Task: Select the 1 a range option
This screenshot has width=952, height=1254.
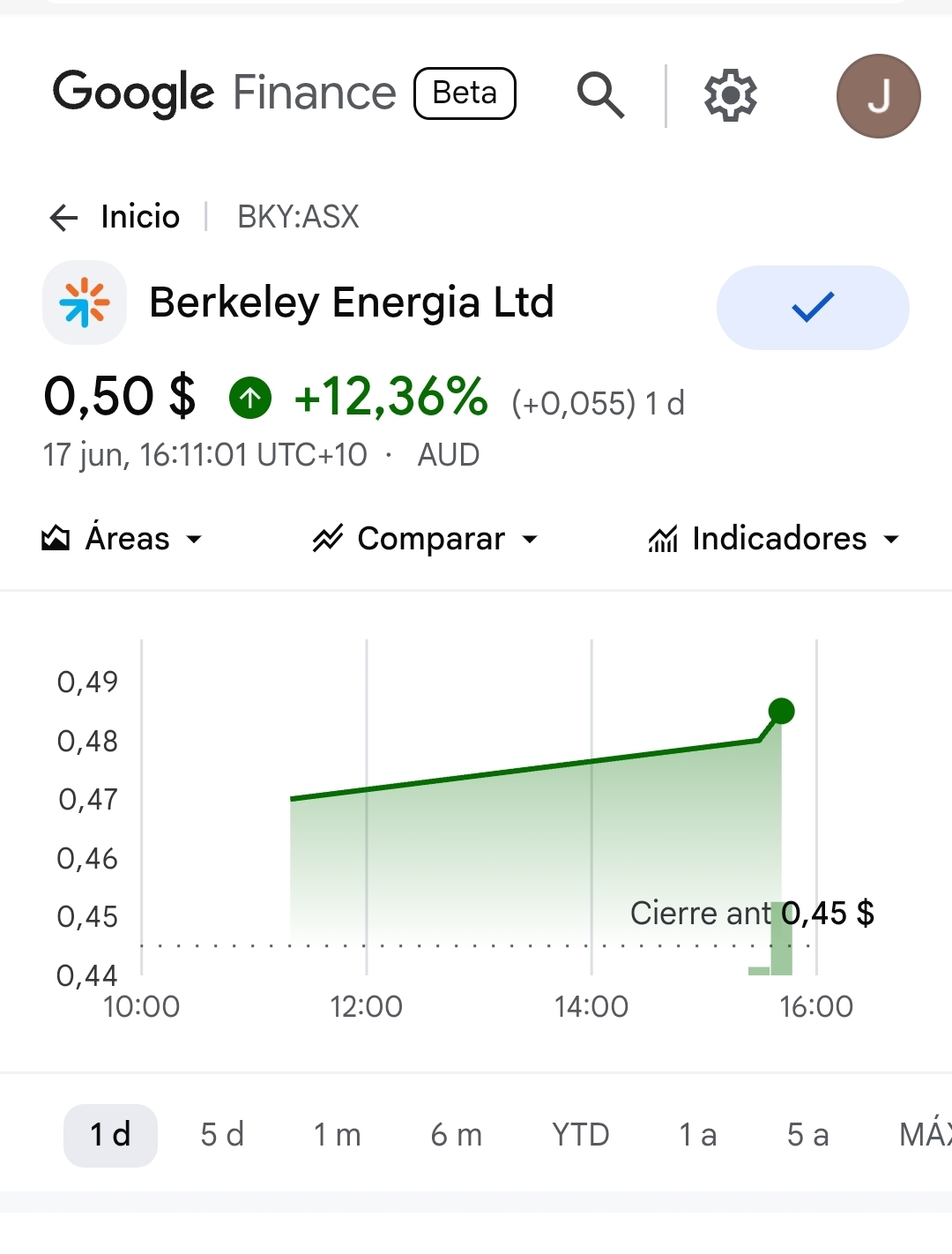Action: click(x=697, y=1135)
